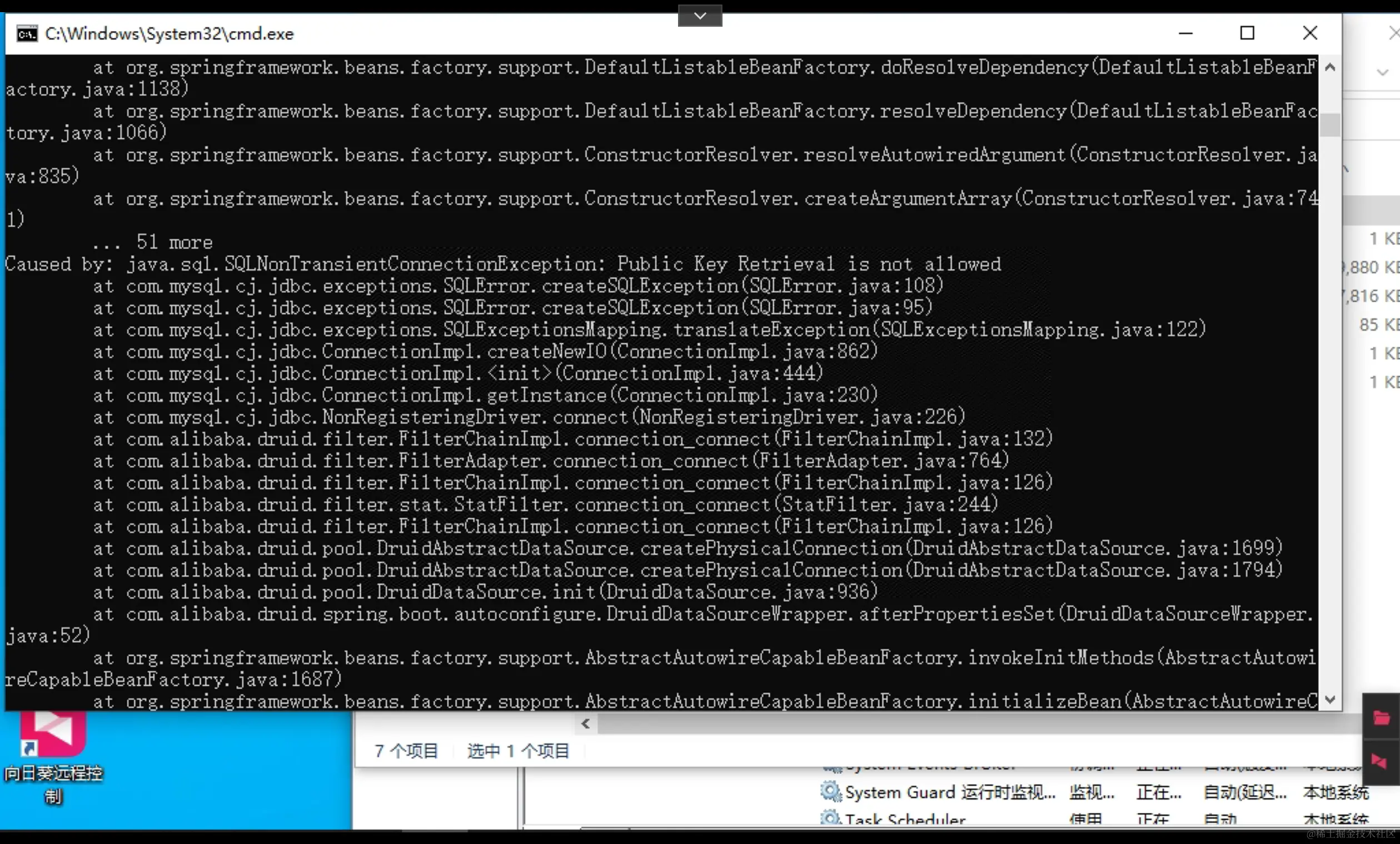Click the left arrow of horizontal scrollbar
The image size is (1400, 844).
click(586, 723)
